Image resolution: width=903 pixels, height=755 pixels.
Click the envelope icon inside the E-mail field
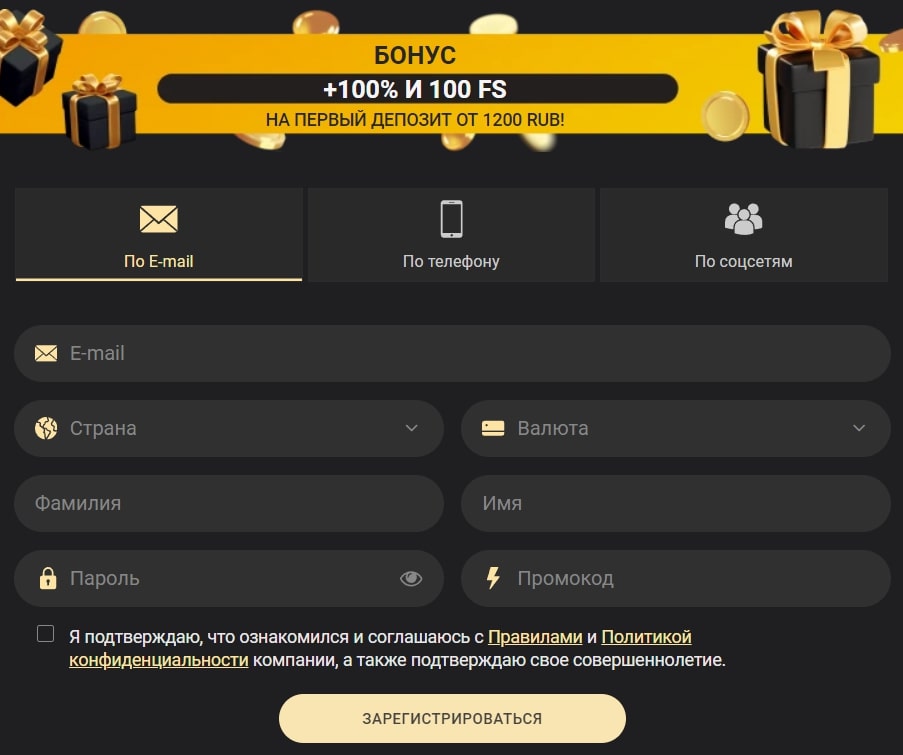46,353
